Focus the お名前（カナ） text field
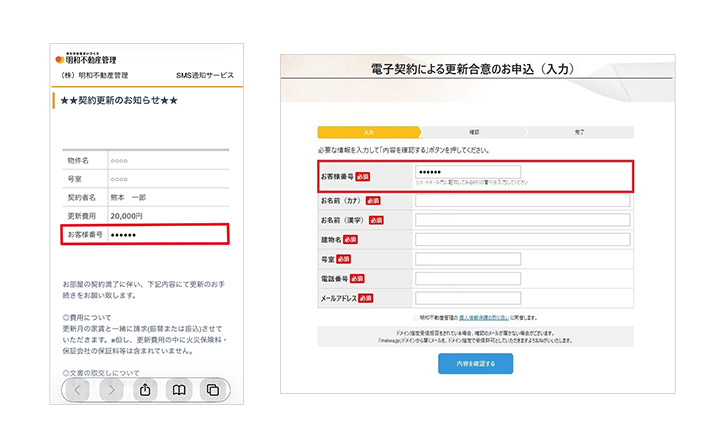The height and width of the screenshot is (448, 724). (x=522, y=200)
